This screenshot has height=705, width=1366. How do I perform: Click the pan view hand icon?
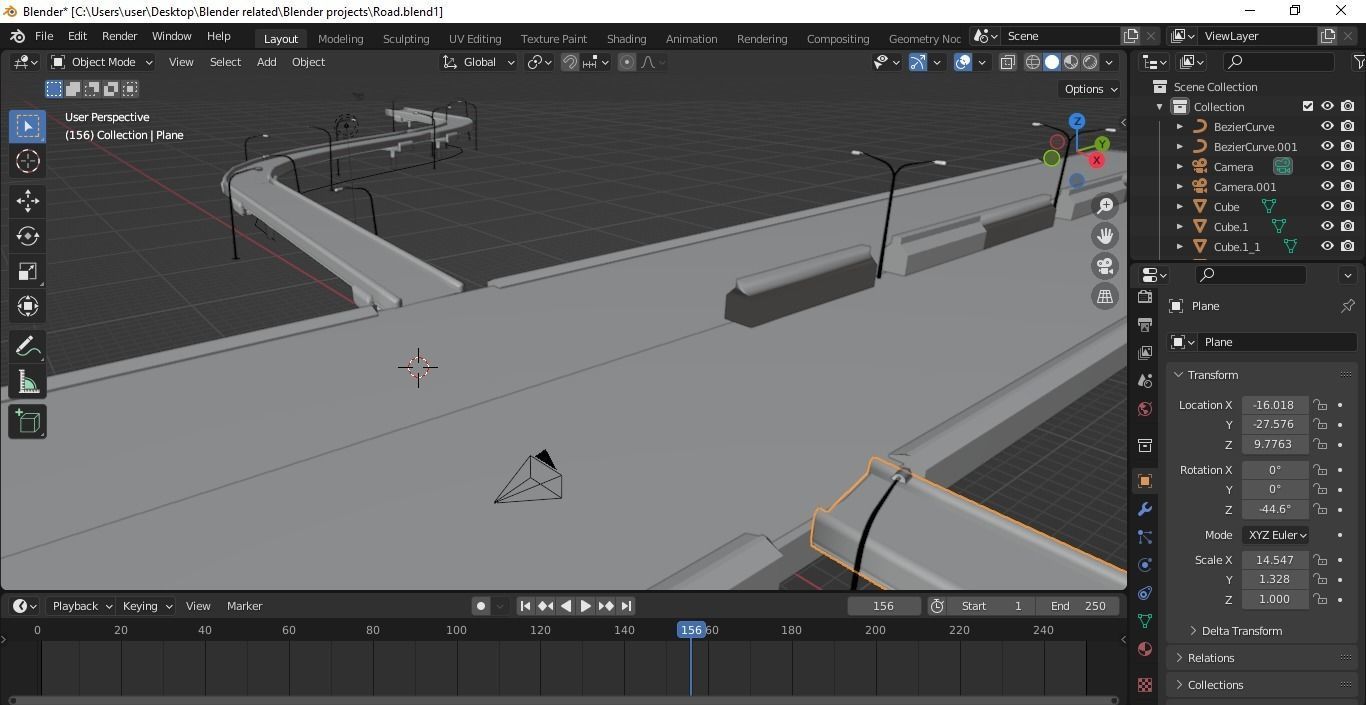(x=1105, y=236)
